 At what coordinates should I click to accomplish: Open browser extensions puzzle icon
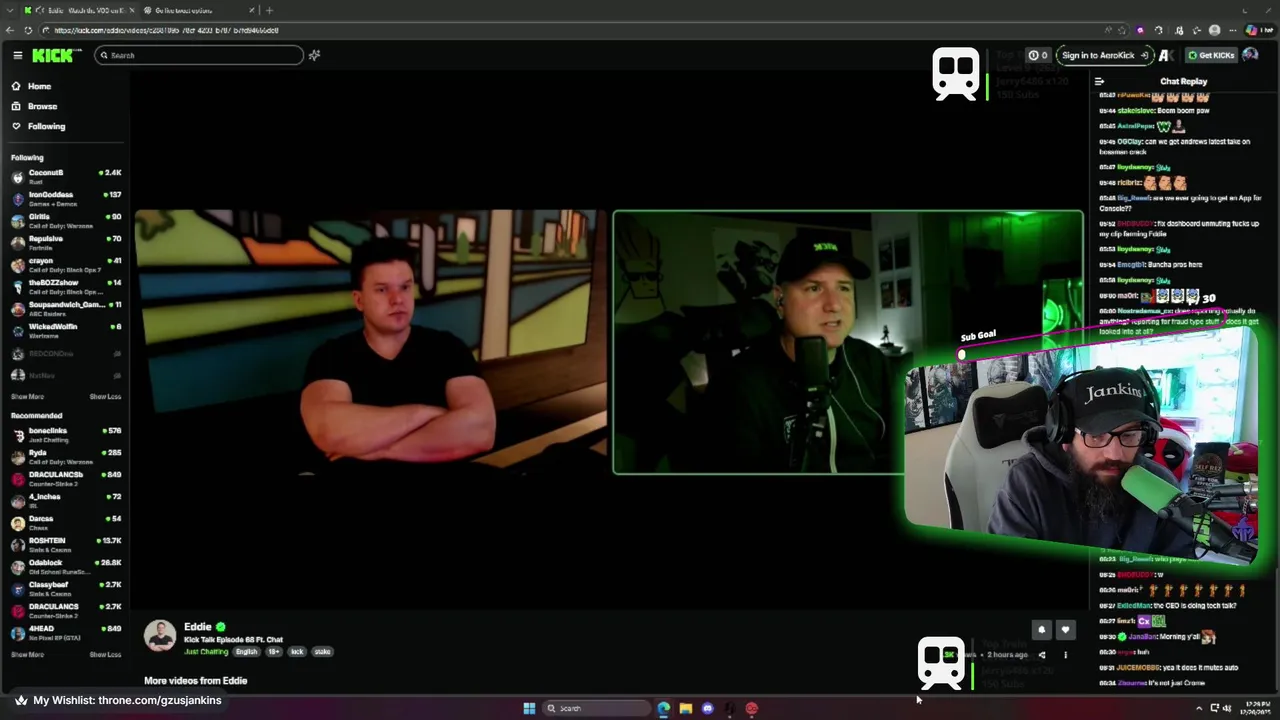pos(1158,30)
